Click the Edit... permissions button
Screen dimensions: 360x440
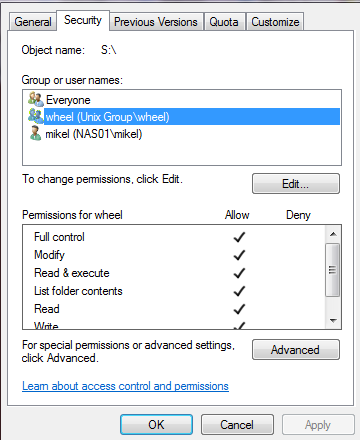click(x=296, y=184)
